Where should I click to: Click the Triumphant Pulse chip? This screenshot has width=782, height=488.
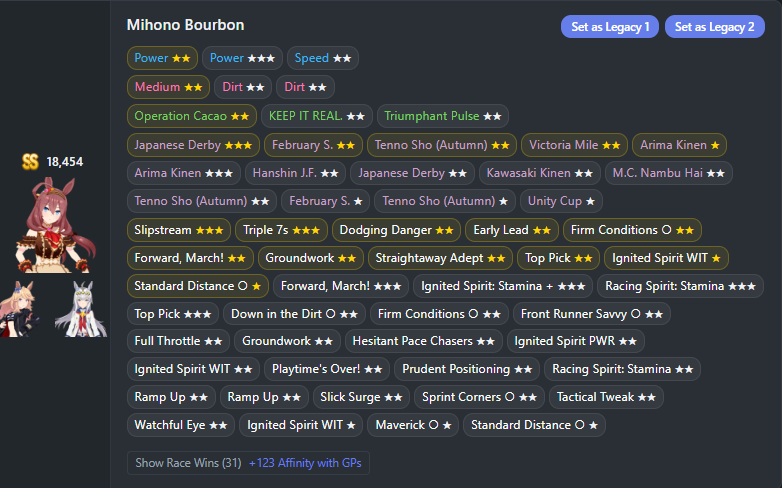pyautogui.click(x=443, y=116)
